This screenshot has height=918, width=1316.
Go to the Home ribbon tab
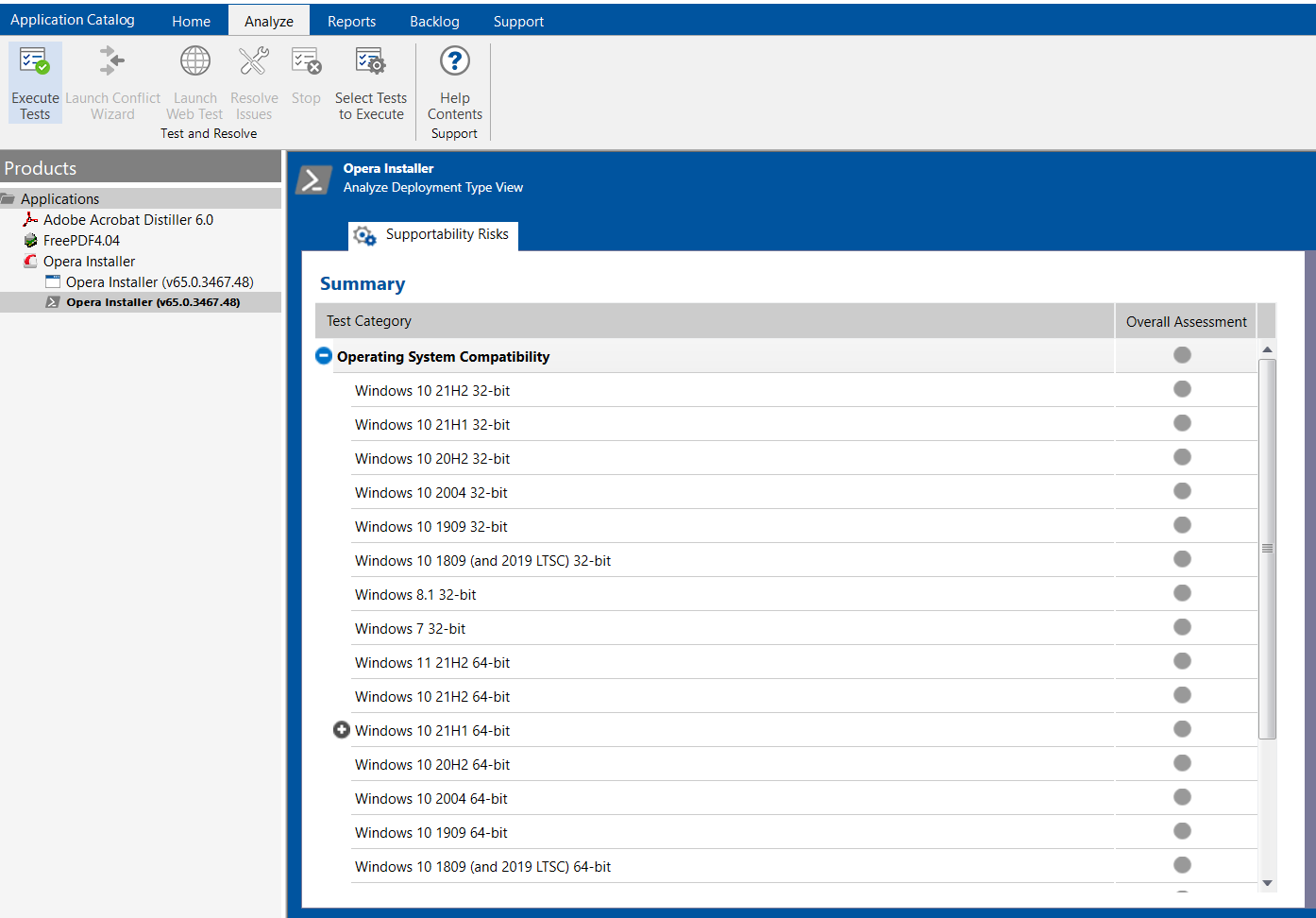coord(191,21)
